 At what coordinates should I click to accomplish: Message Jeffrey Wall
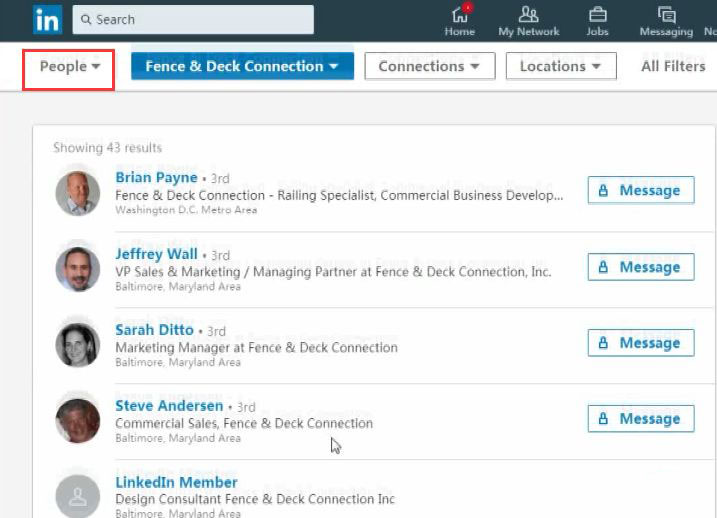641,267
